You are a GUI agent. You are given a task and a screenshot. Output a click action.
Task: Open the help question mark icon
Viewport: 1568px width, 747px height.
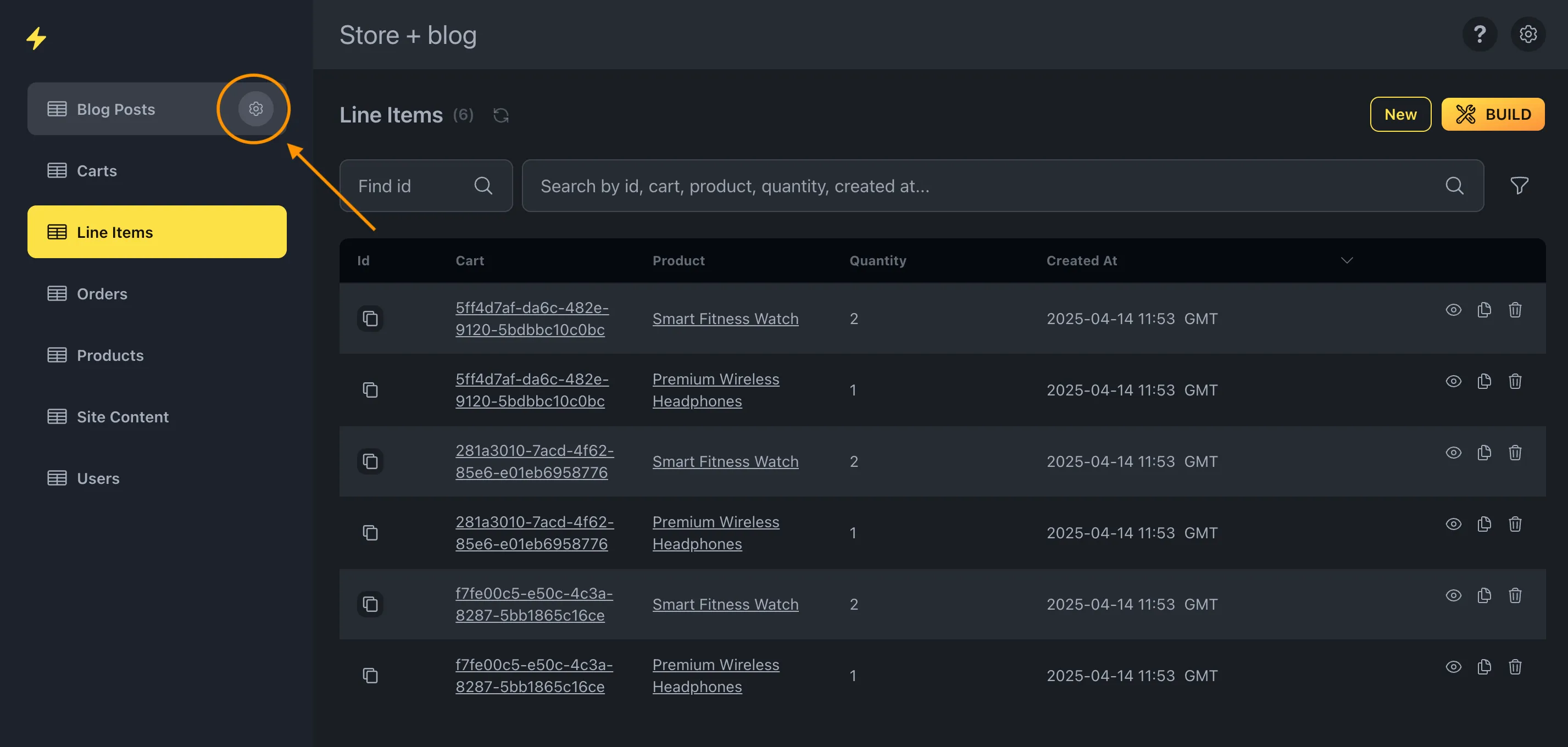1479,35
